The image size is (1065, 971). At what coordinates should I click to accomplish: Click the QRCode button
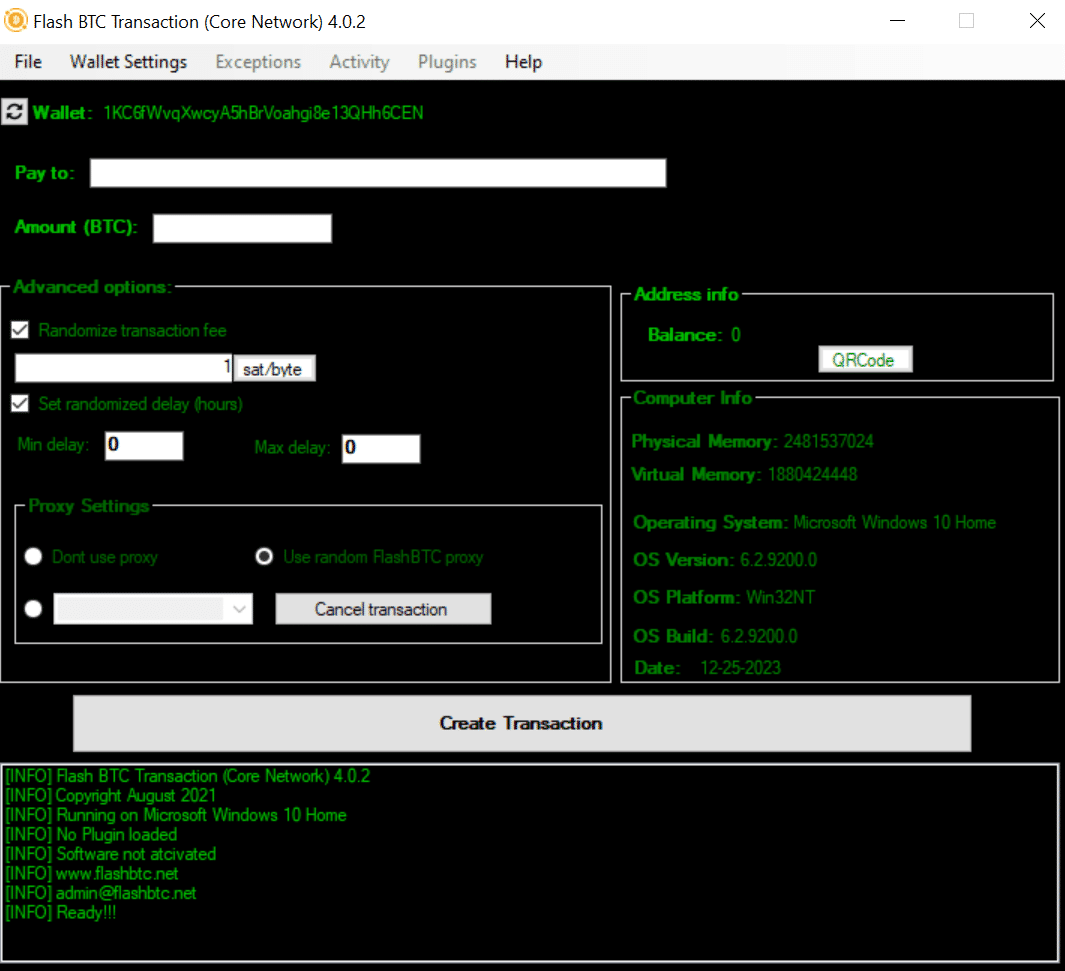(x=865, y=359)
